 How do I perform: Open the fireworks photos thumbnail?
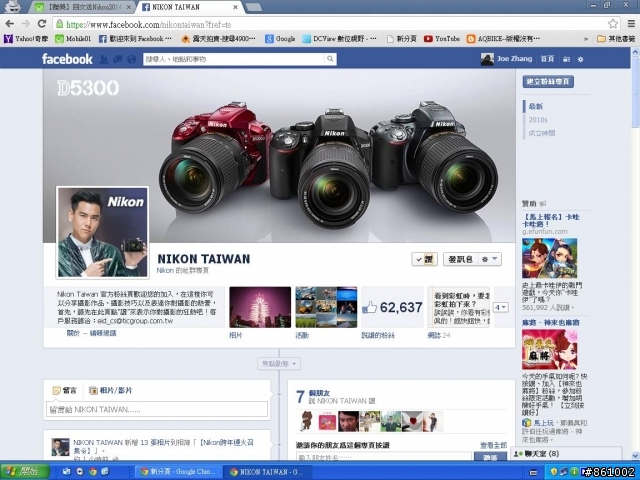click(260, 307)
